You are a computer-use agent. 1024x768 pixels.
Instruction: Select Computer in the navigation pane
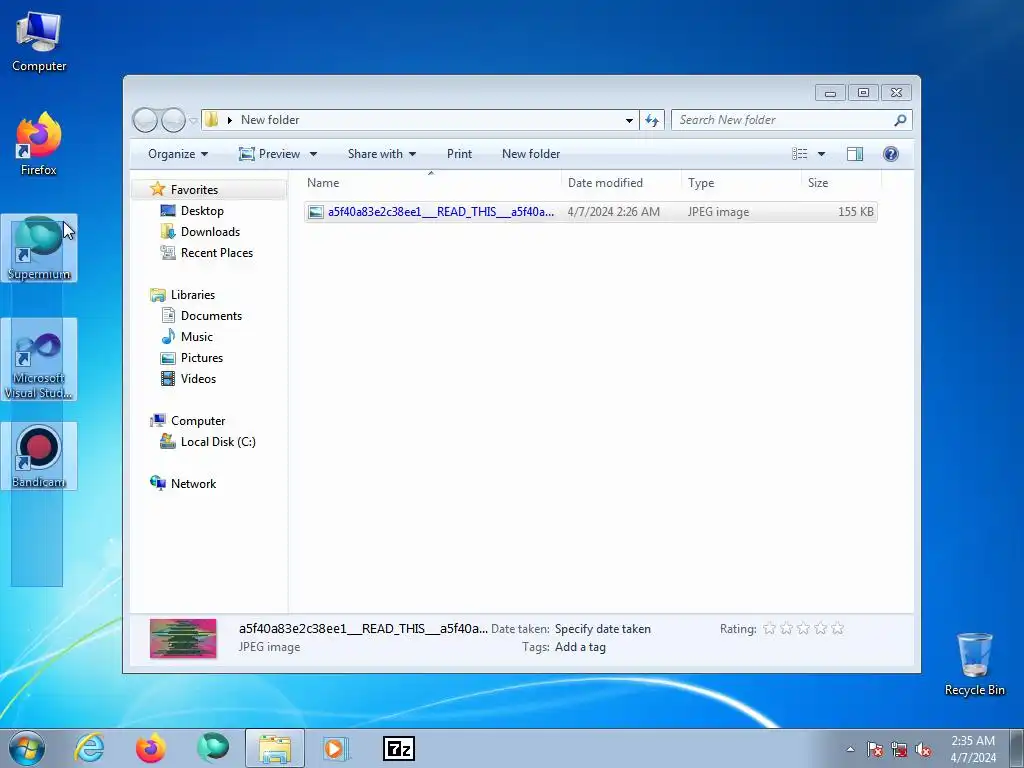[198, 421]
